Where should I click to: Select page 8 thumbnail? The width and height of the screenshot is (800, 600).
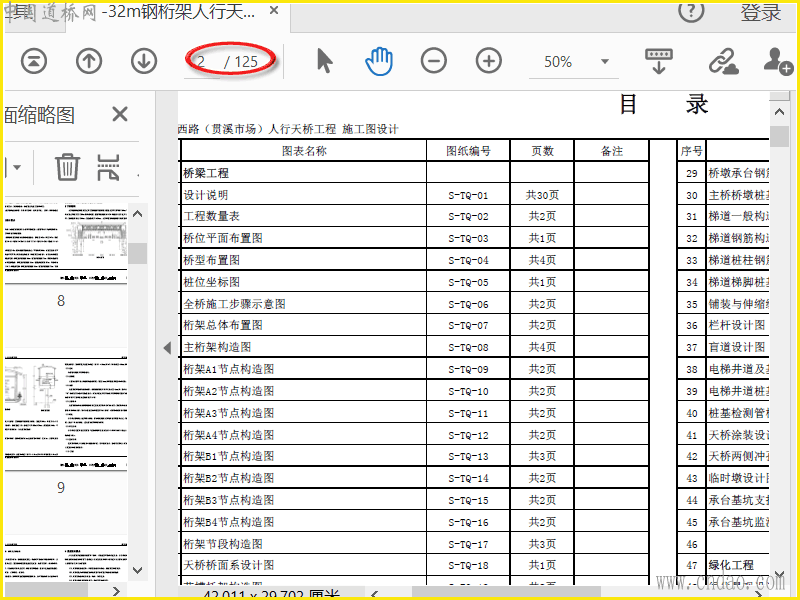pos(66,243)
